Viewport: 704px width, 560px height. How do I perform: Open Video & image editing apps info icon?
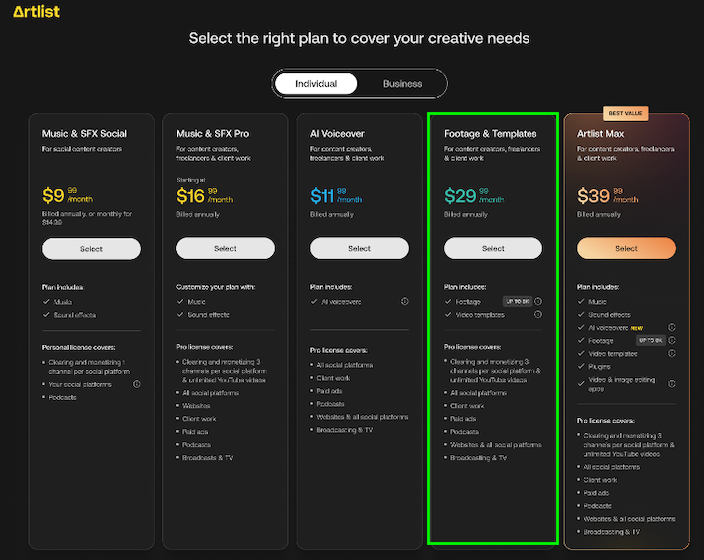tap(672, 384)
